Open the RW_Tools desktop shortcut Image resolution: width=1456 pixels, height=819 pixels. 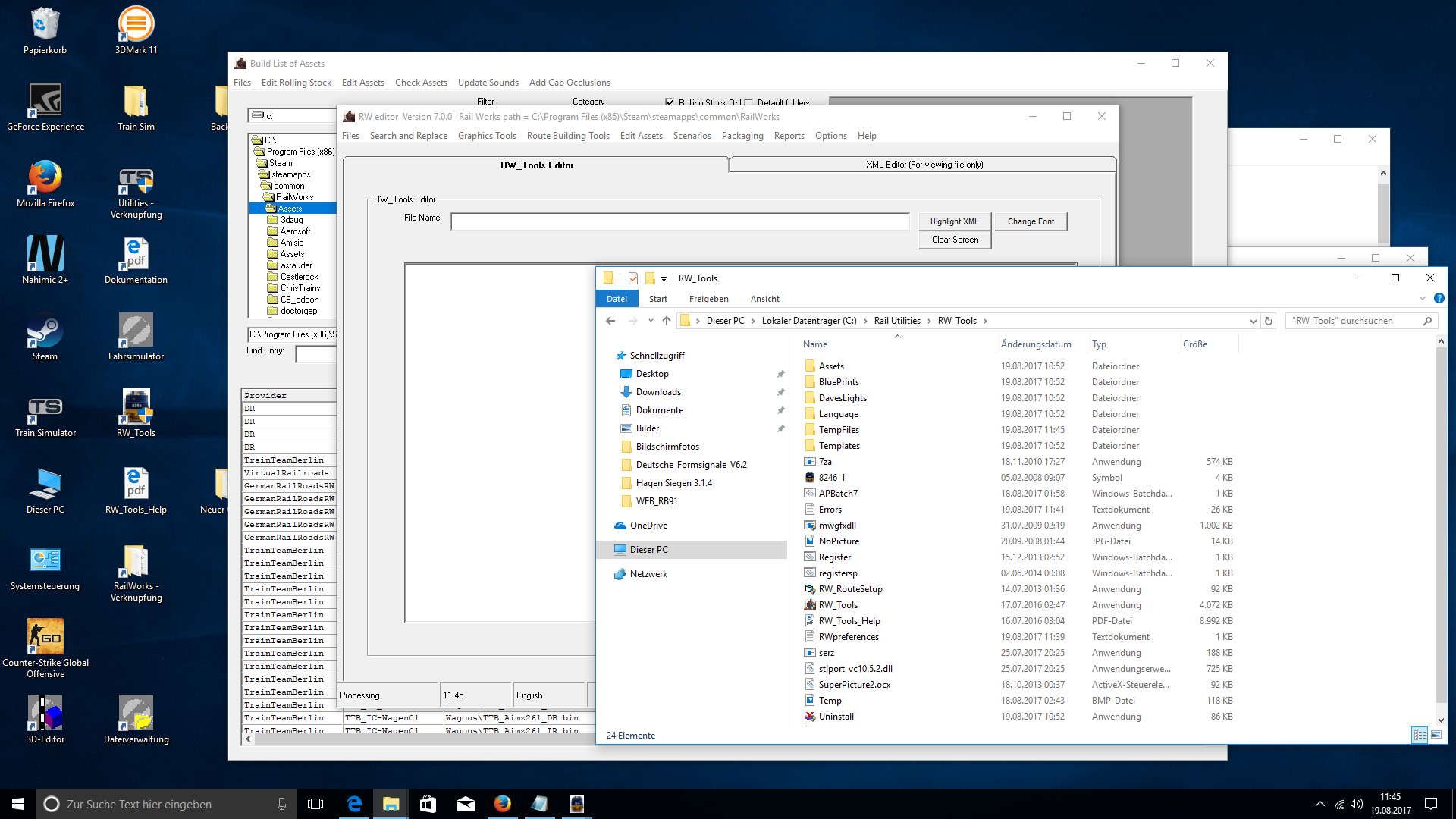[136, 411]
